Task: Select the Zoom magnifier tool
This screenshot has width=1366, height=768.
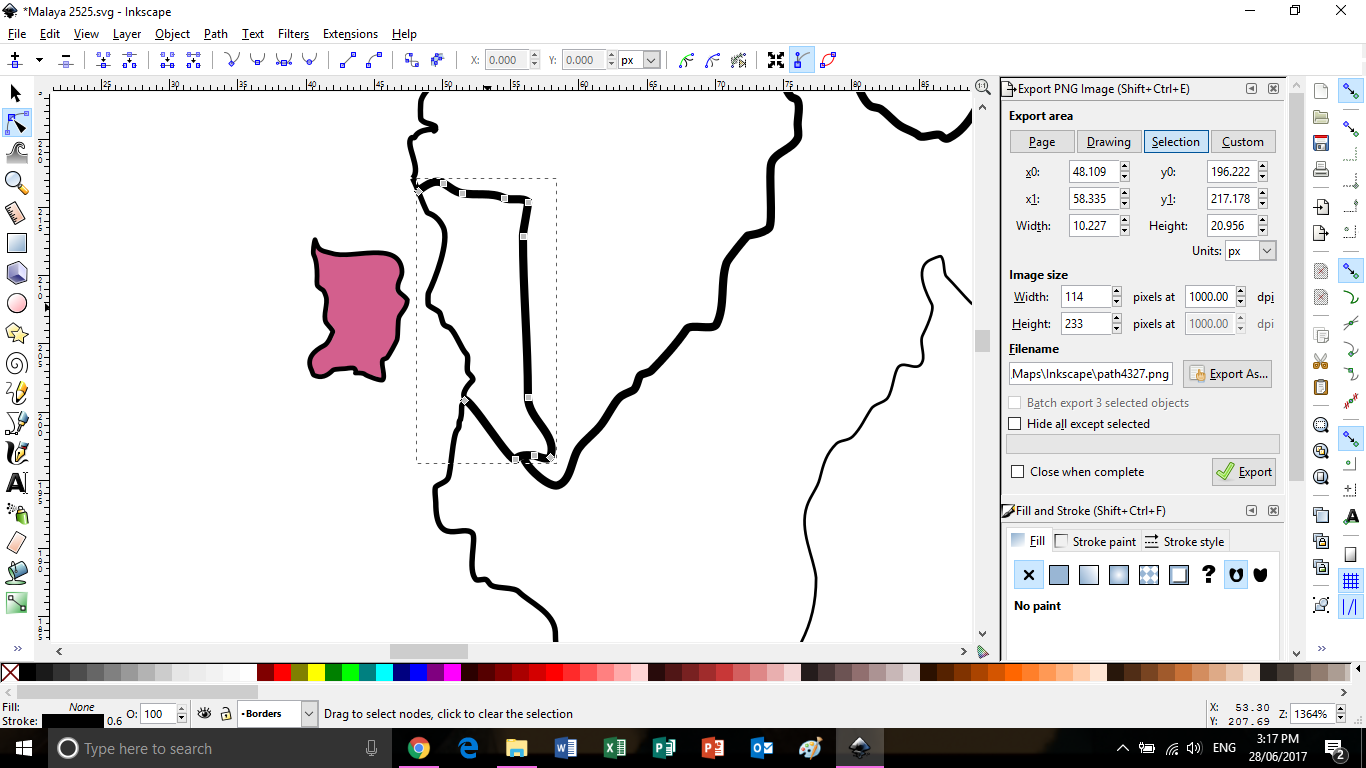Action: coord(16,182)
